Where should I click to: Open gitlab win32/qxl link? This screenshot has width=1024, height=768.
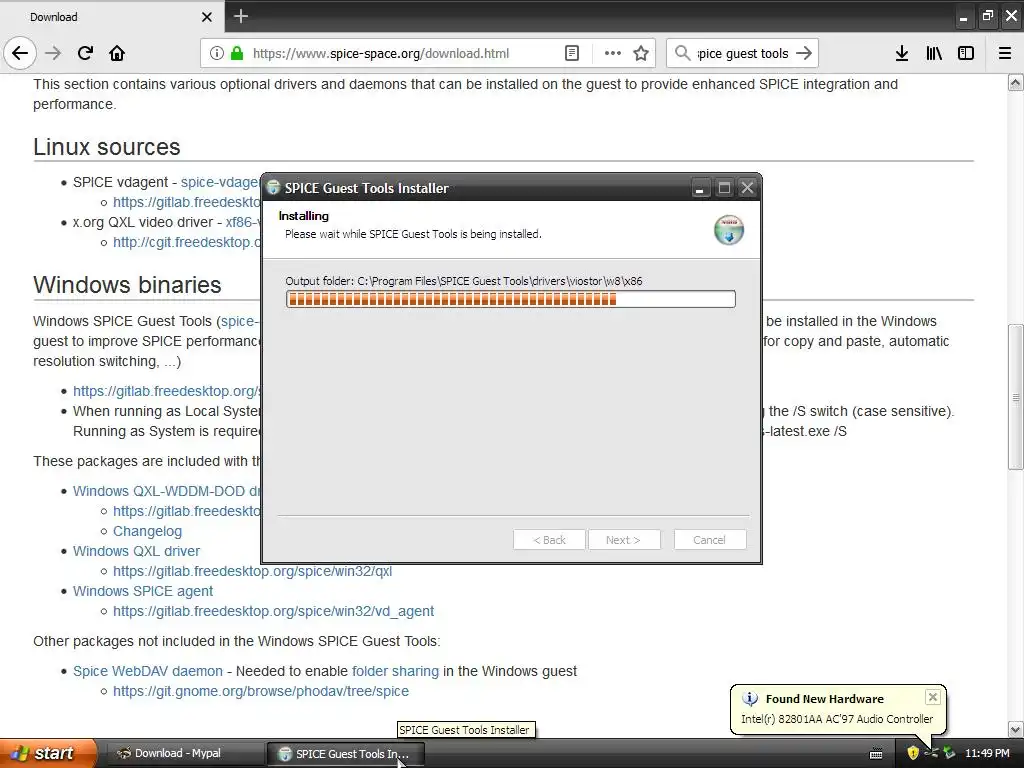(x=253, y=571)
